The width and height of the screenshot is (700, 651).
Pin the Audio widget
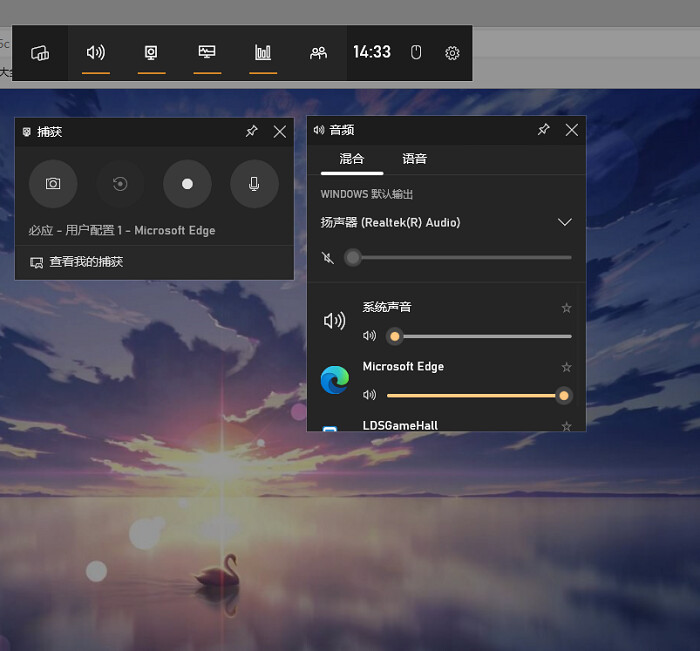[x=544, y=130]
